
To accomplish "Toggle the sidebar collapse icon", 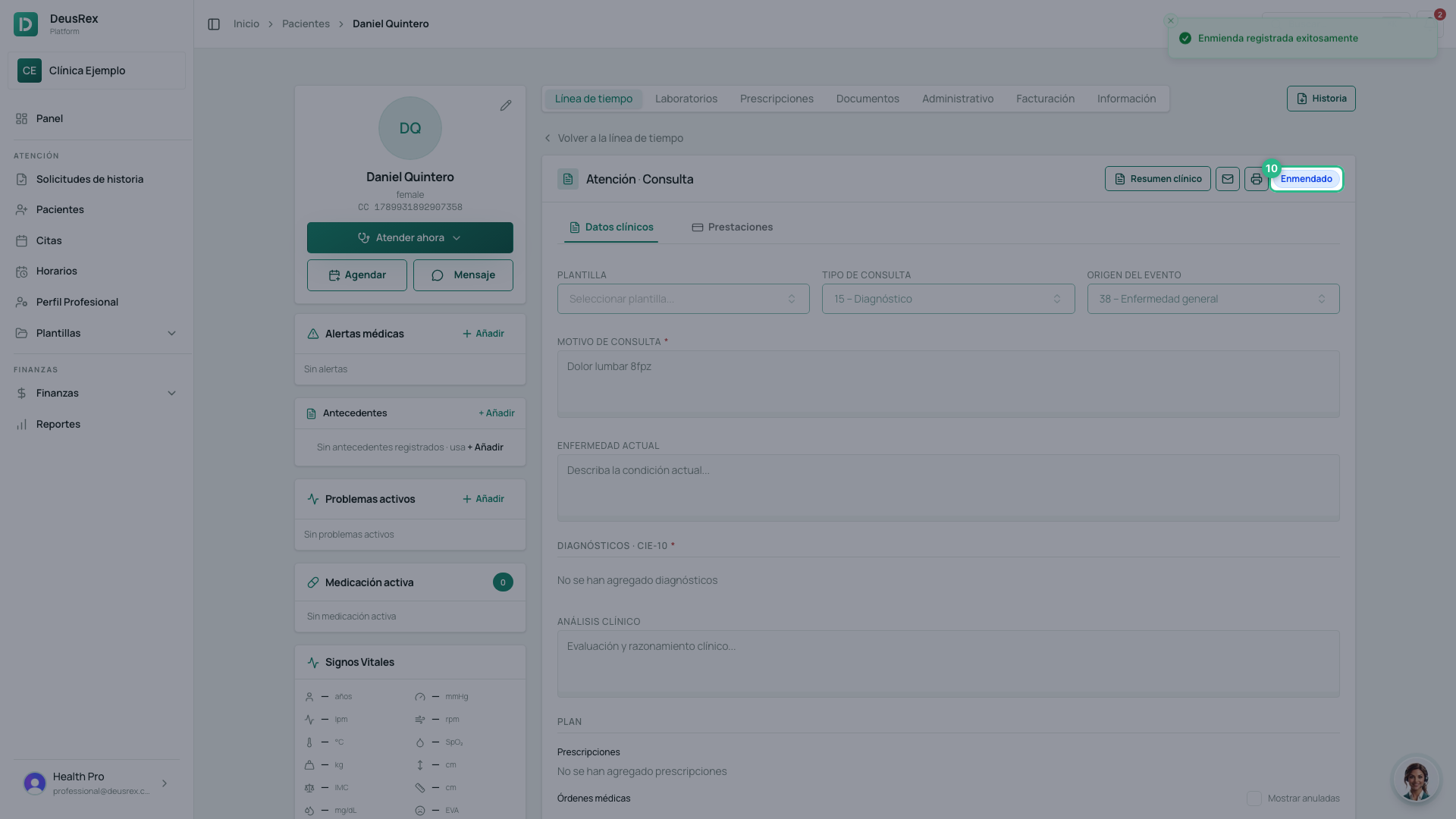I will pos(214,24).
